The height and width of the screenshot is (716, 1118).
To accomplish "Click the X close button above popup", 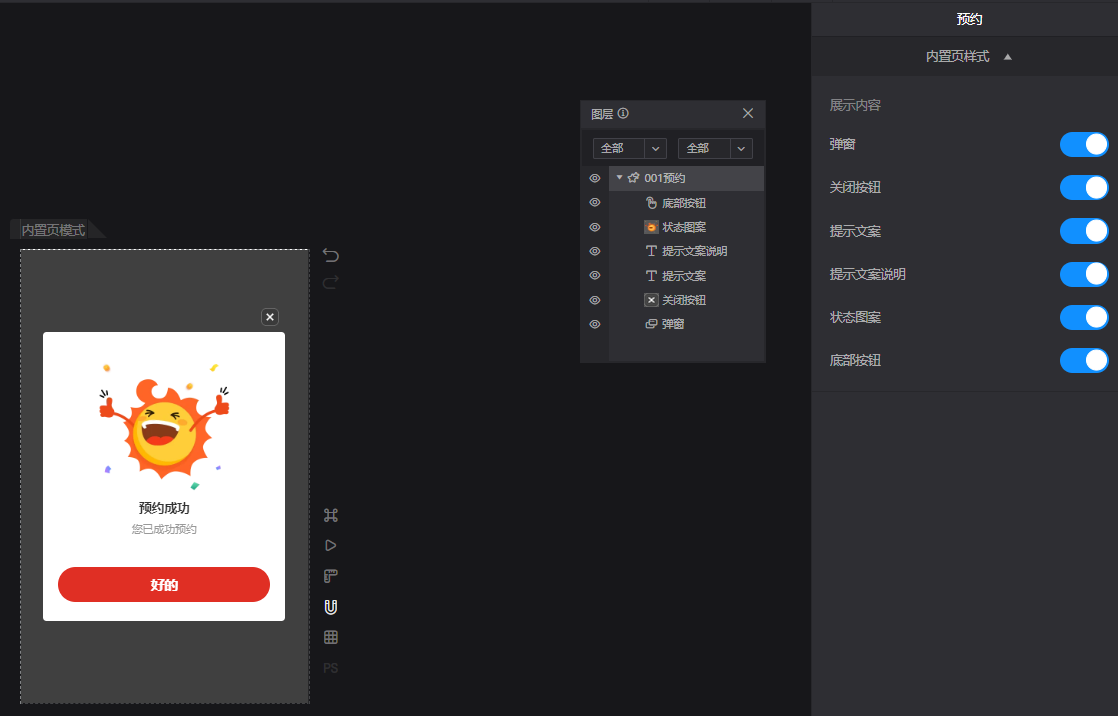I will tap(270, 317).
